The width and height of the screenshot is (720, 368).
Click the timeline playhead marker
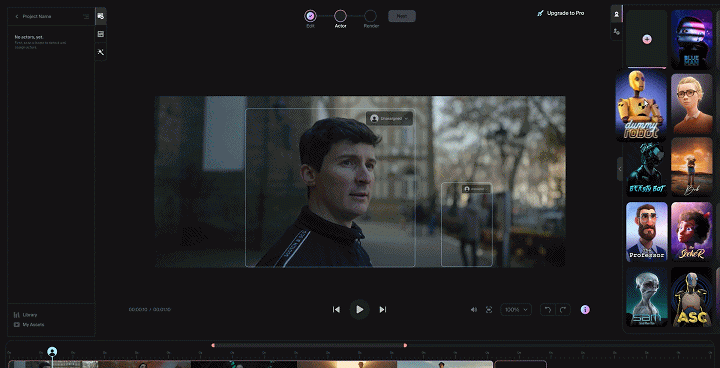52,352
